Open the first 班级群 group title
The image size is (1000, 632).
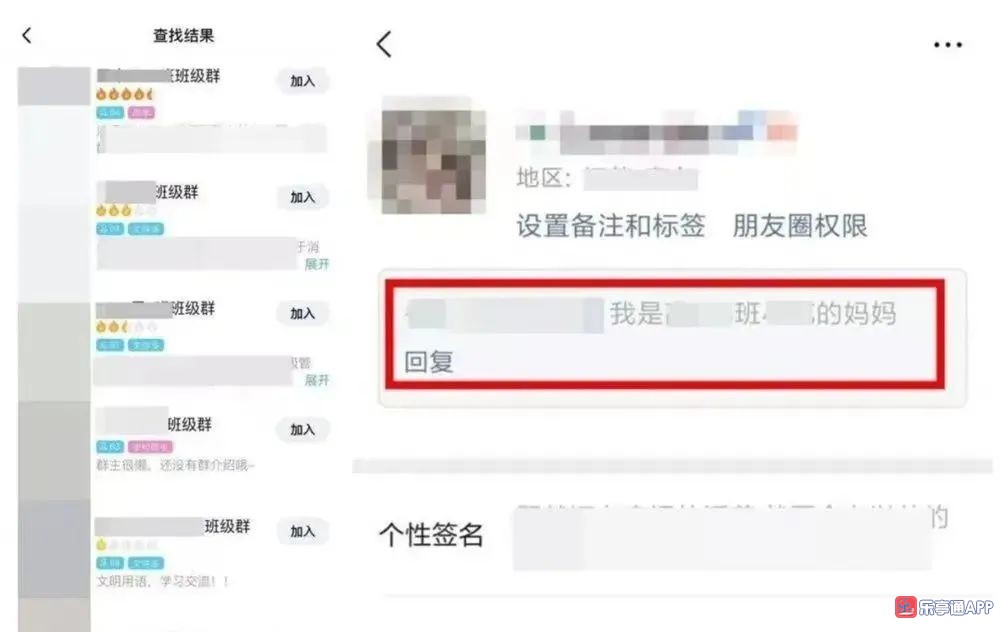pyautogui.click(x=158, y=76)
